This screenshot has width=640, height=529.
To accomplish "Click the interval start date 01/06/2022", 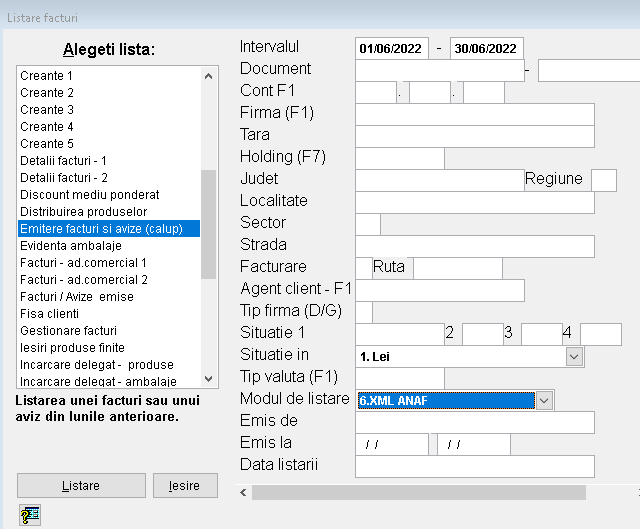I will click(392, 49).
